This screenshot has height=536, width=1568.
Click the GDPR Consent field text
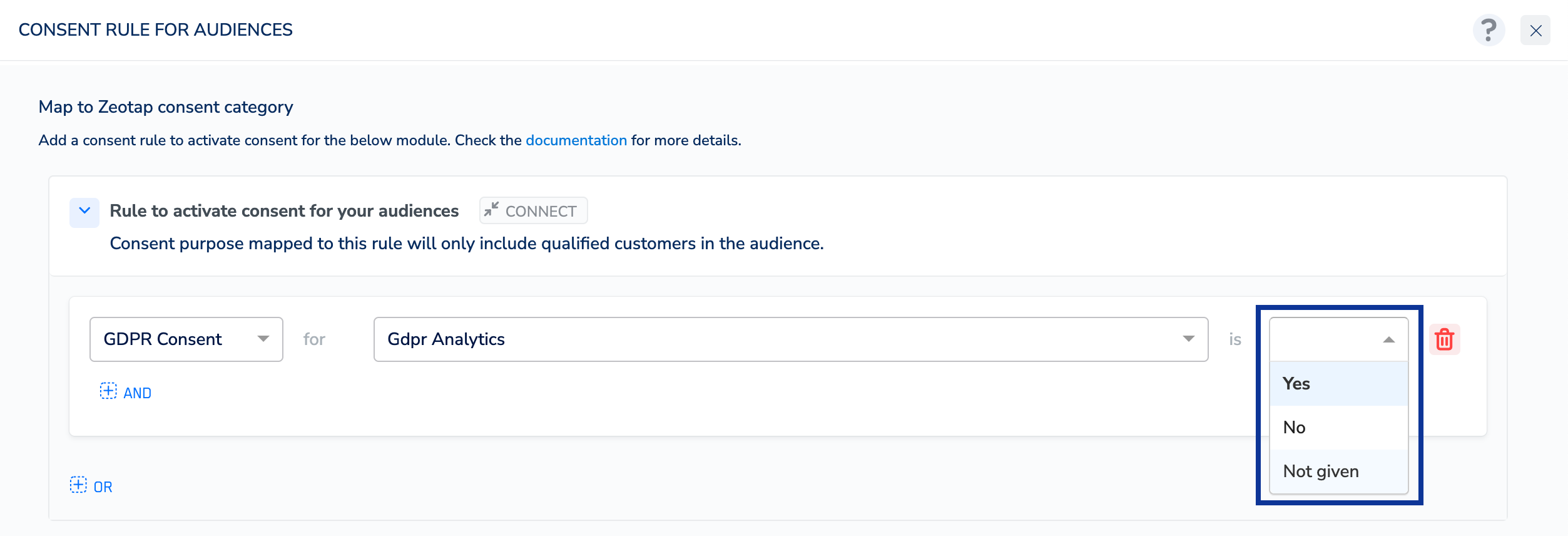point(163,339)
